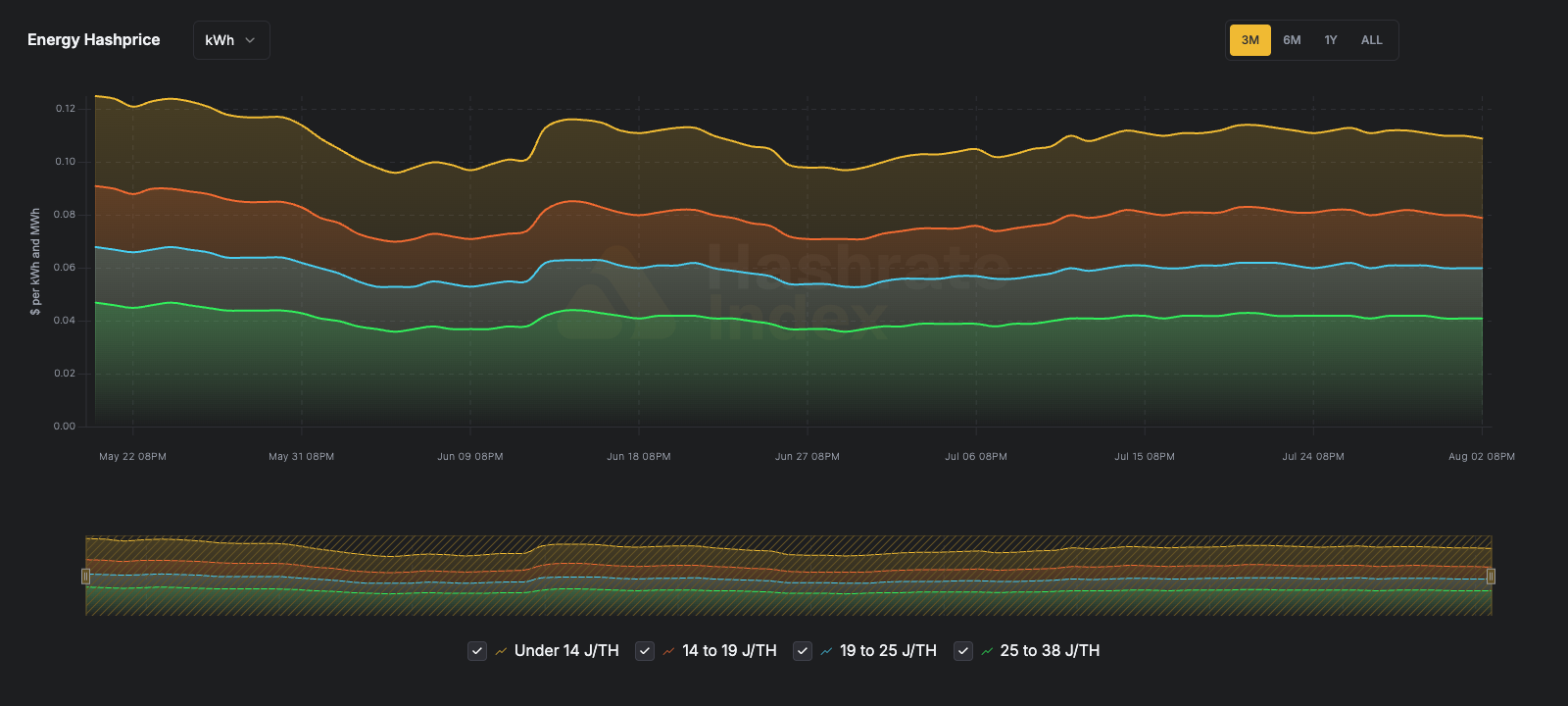Click the 'Jun 09 08PM' date label

pyautogui.click(x=470, y=457)
